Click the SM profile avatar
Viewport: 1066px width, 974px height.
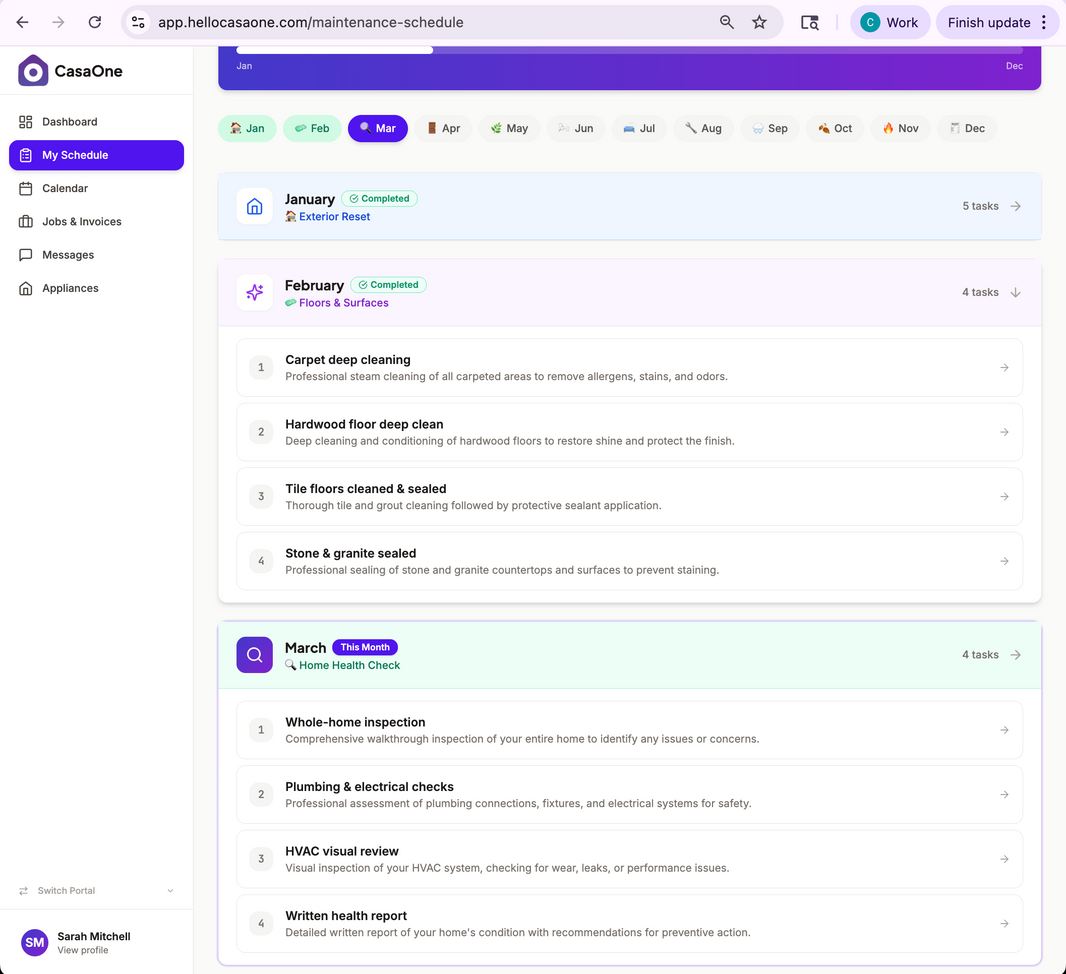click(x=35, y=942)
